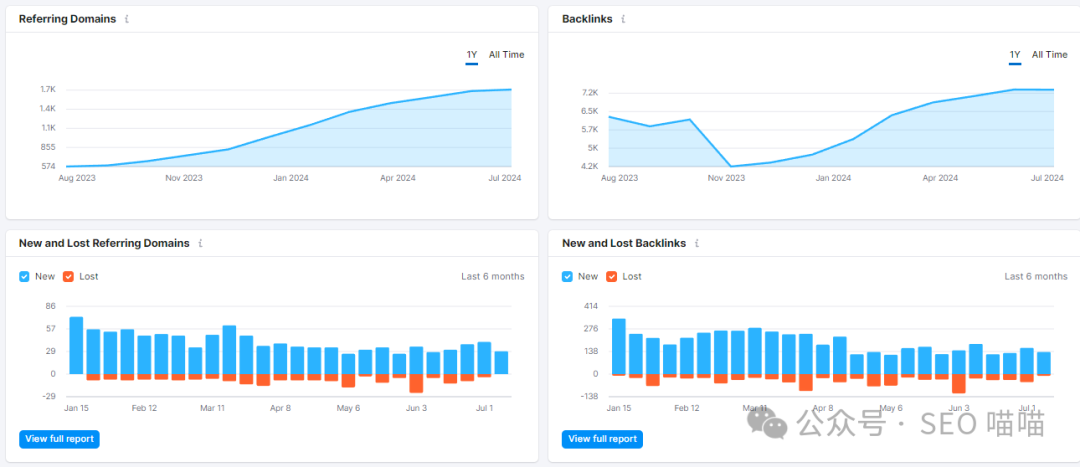The width and height of the screenshot is (1080, 467).
Task: Click the info icon beside Referring Domains title
Action: (127, 19)
